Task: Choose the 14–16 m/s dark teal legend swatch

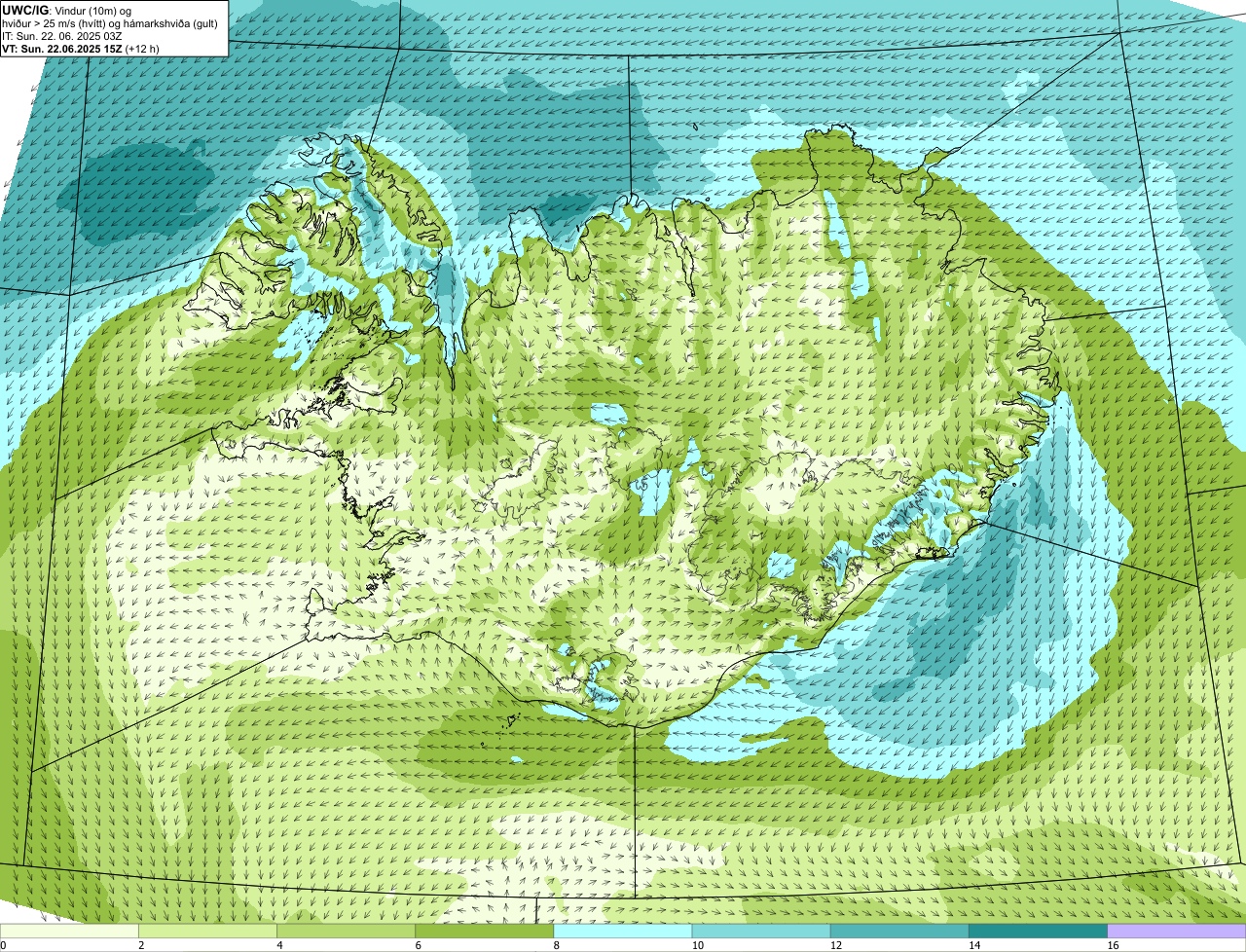Action: pos(1039,932)
